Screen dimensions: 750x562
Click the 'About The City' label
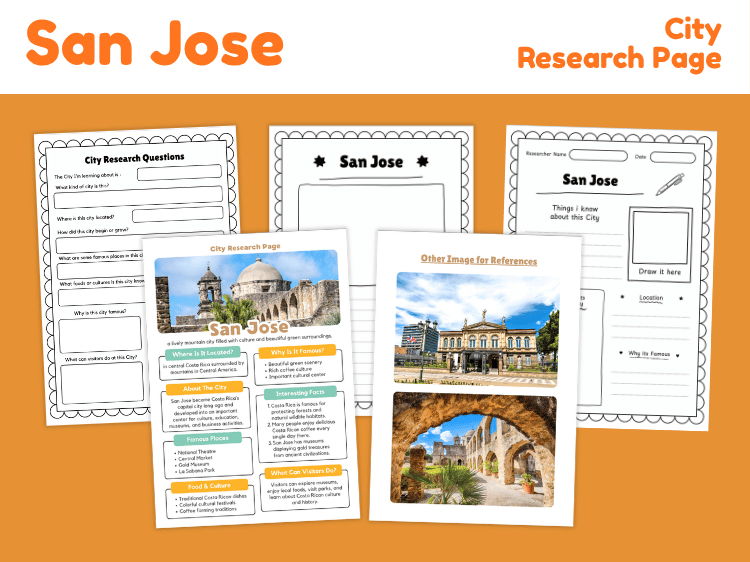pyautogui.click(x=205, y=388)
